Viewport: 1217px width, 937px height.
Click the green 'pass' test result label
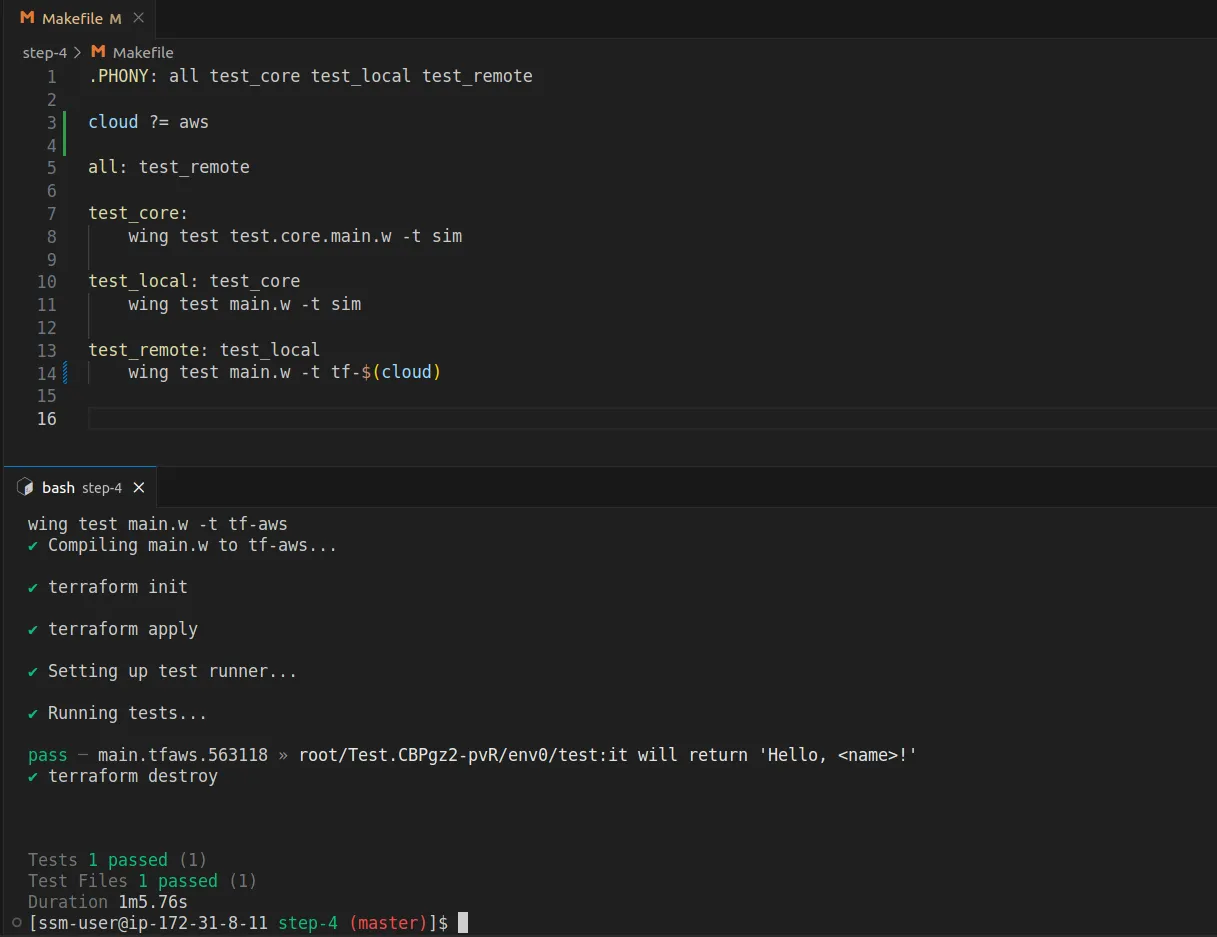pos(47,755)
